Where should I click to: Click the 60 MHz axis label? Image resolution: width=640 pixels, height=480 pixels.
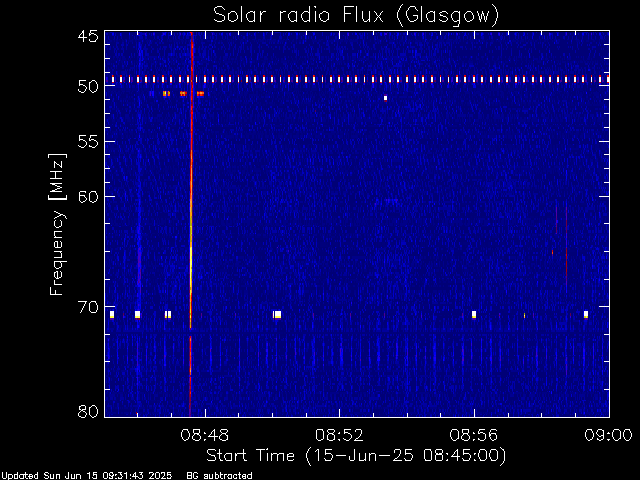pyautogui.click(x=88, y=196)
